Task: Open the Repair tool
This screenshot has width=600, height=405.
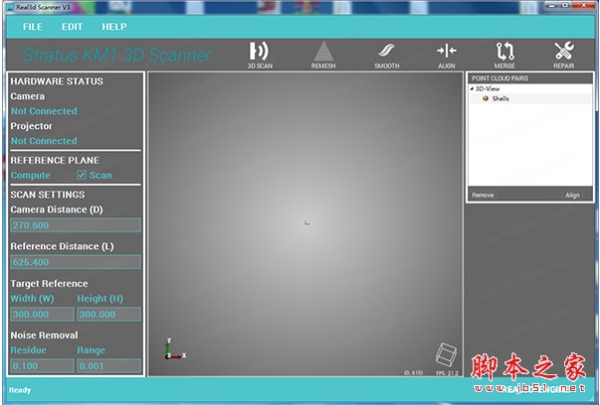Action: point(564,55)
